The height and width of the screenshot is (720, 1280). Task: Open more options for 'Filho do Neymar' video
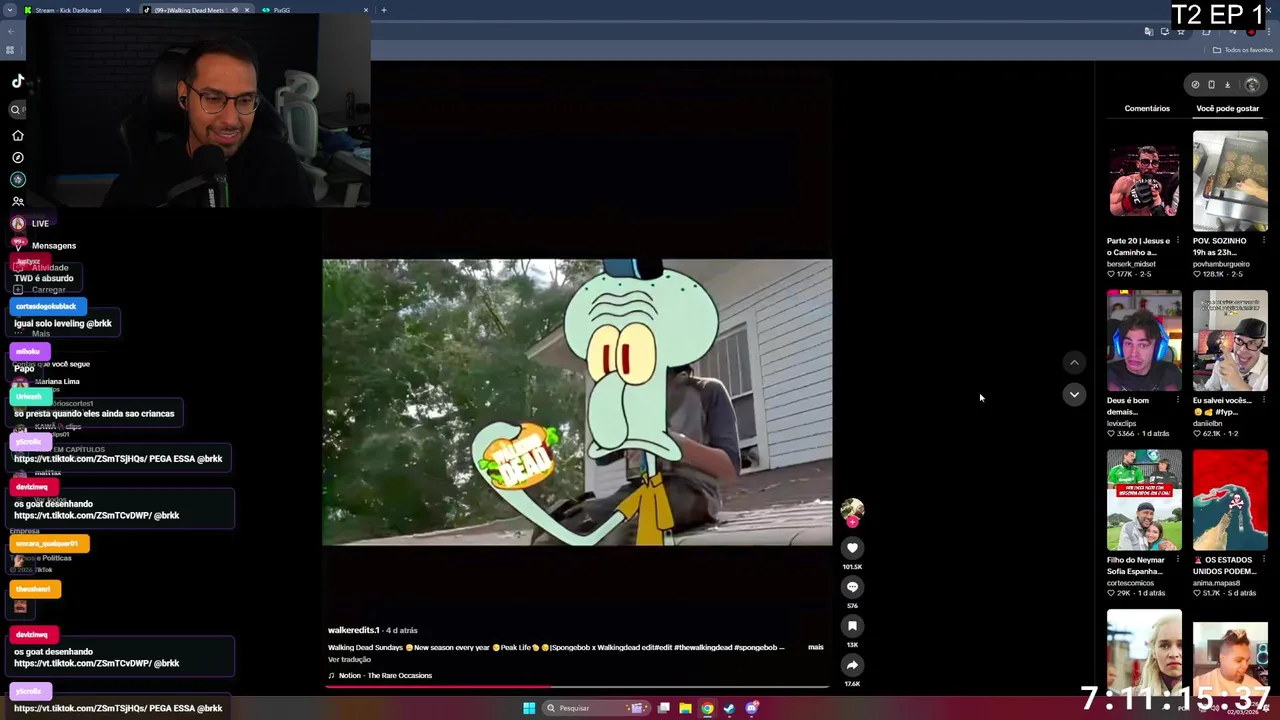(1178, 560)
